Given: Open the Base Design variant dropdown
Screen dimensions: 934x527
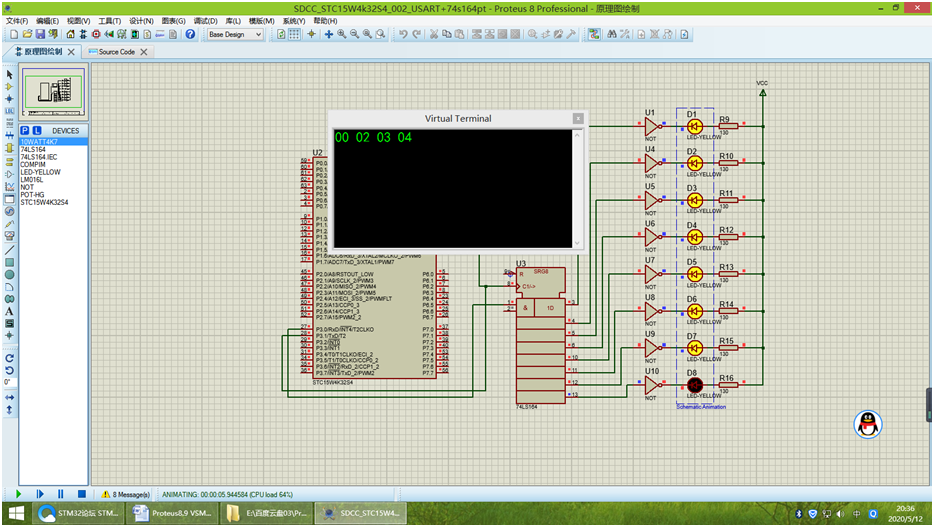Looking at the screenshot, I should click(x=258, y=34).
